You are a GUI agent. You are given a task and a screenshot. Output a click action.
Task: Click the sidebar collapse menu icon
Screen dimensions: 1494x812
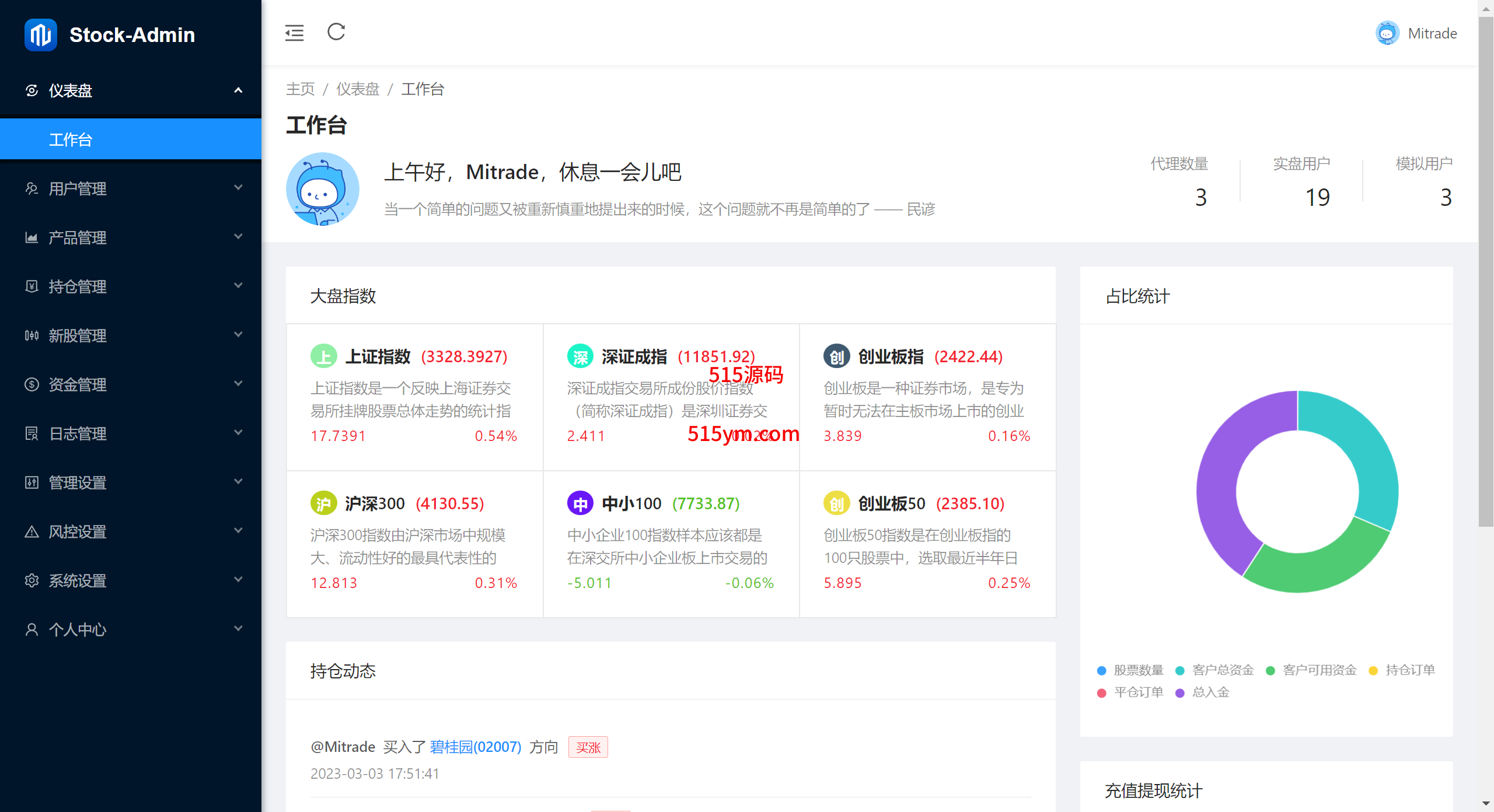pos(294,33)
